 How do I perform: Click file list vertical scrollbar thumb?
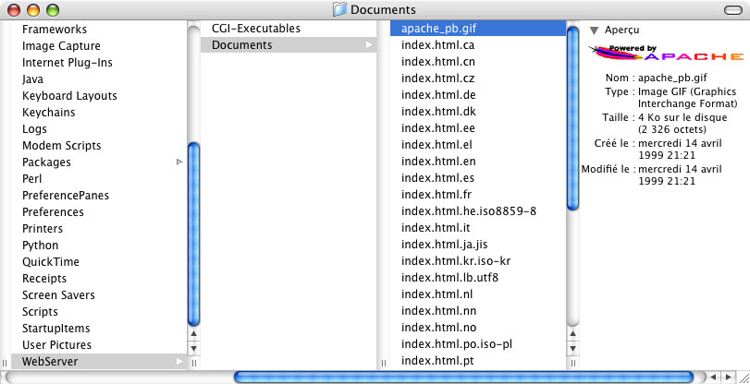pos(573,118)
